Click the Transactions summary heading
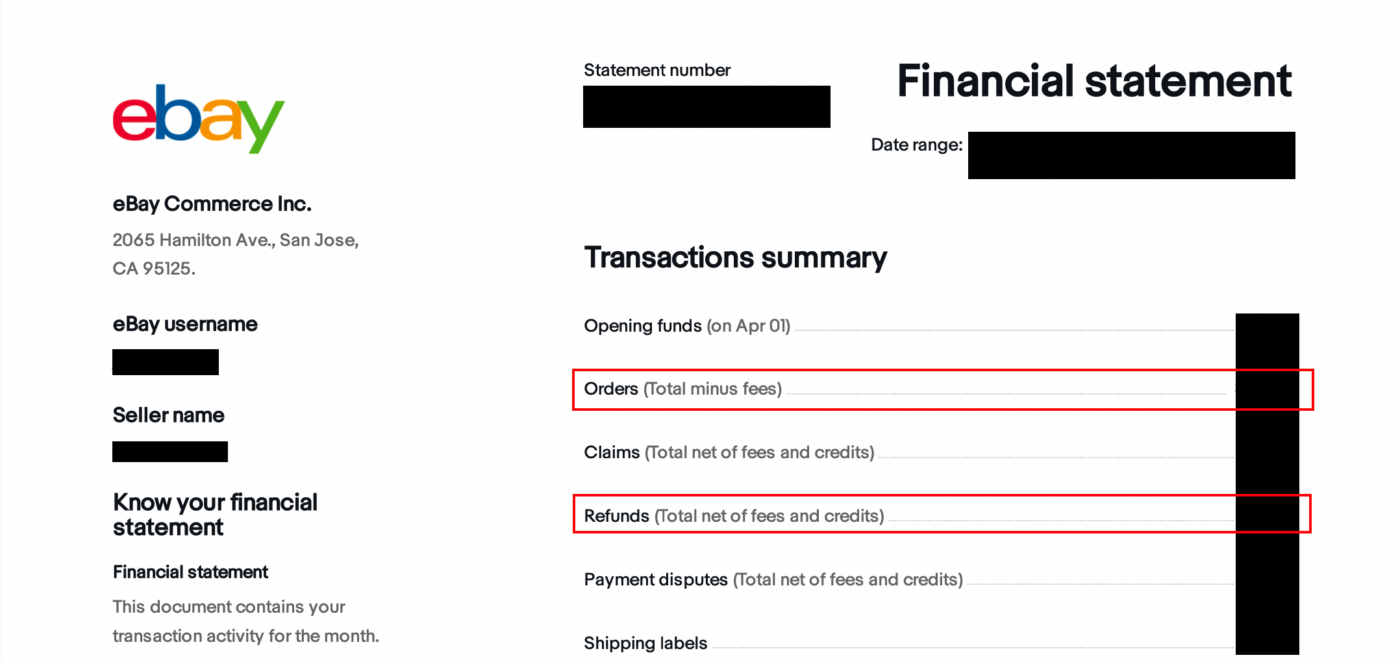This screenshot has height=662, width=1400. click(735, 257)
